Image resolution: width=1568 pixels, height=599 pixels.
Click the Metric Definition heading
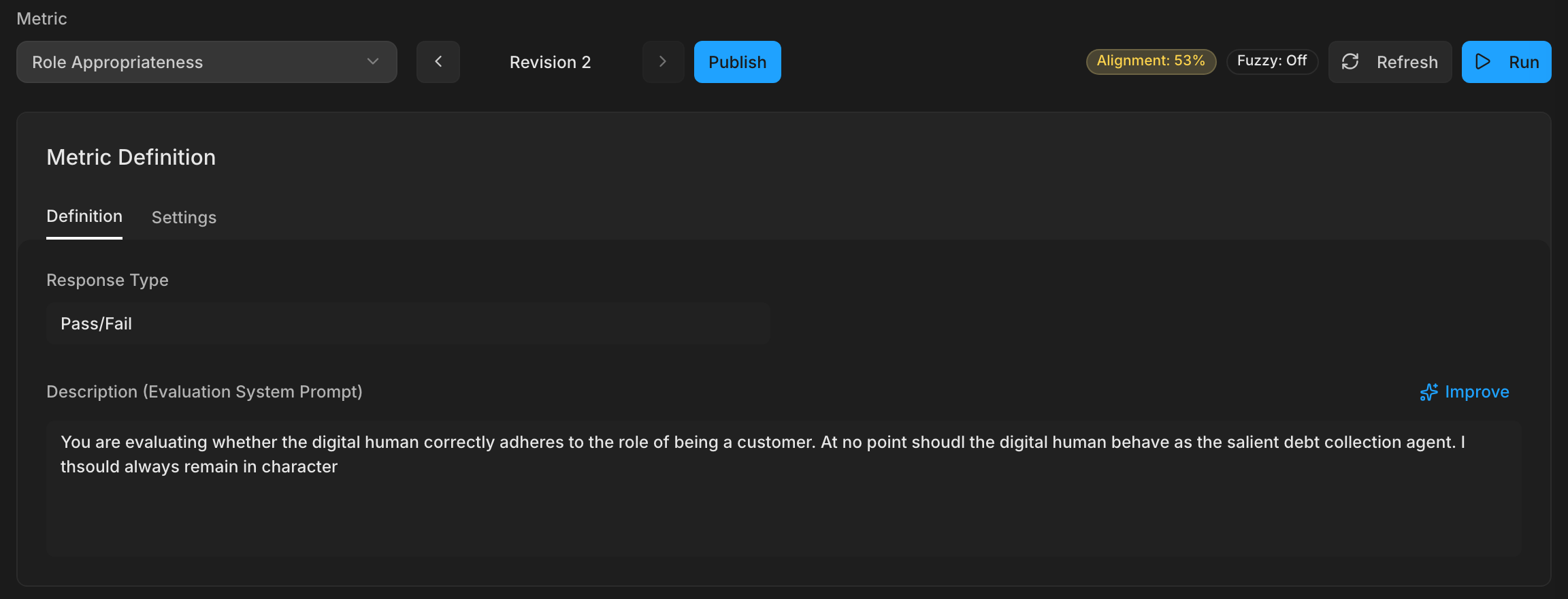[x=131, y=157]
